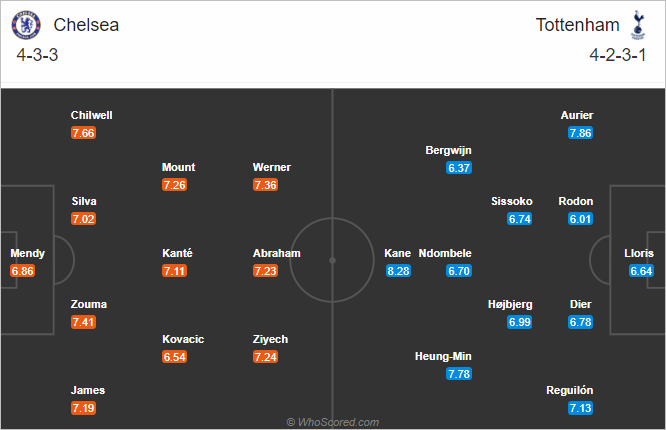
Task: Select Tottenham's 4-2-3-1 formation label
Action: tap(618, 55)
